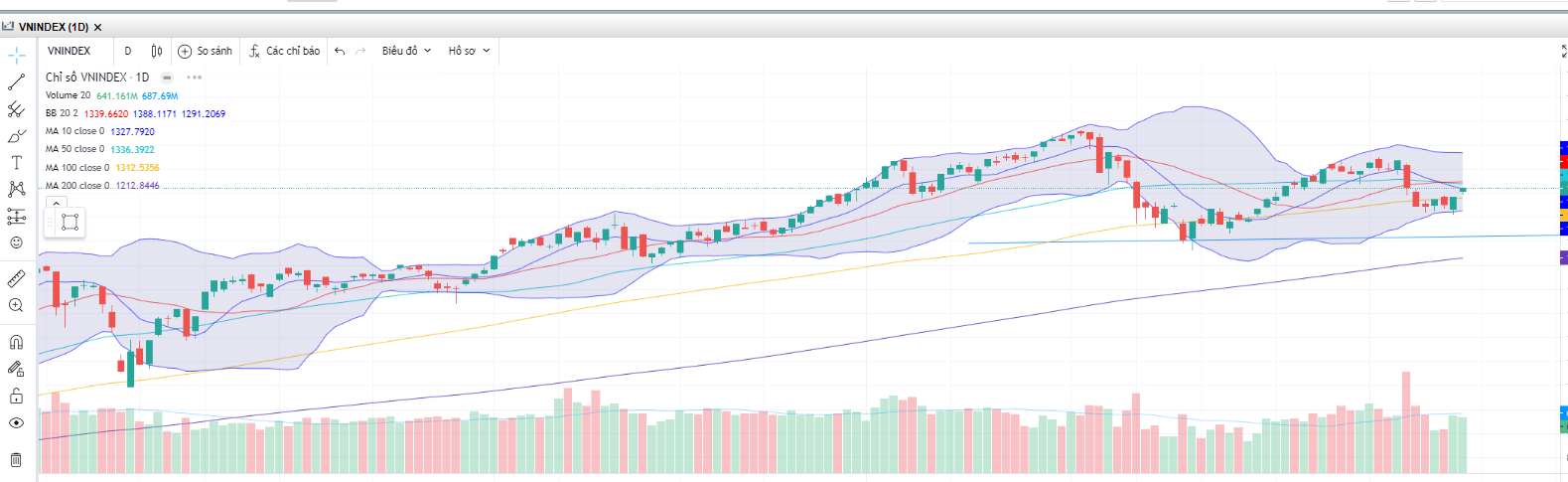Select the brush drawing tool
1568x482 pixels.
click(x=17, y=136)
